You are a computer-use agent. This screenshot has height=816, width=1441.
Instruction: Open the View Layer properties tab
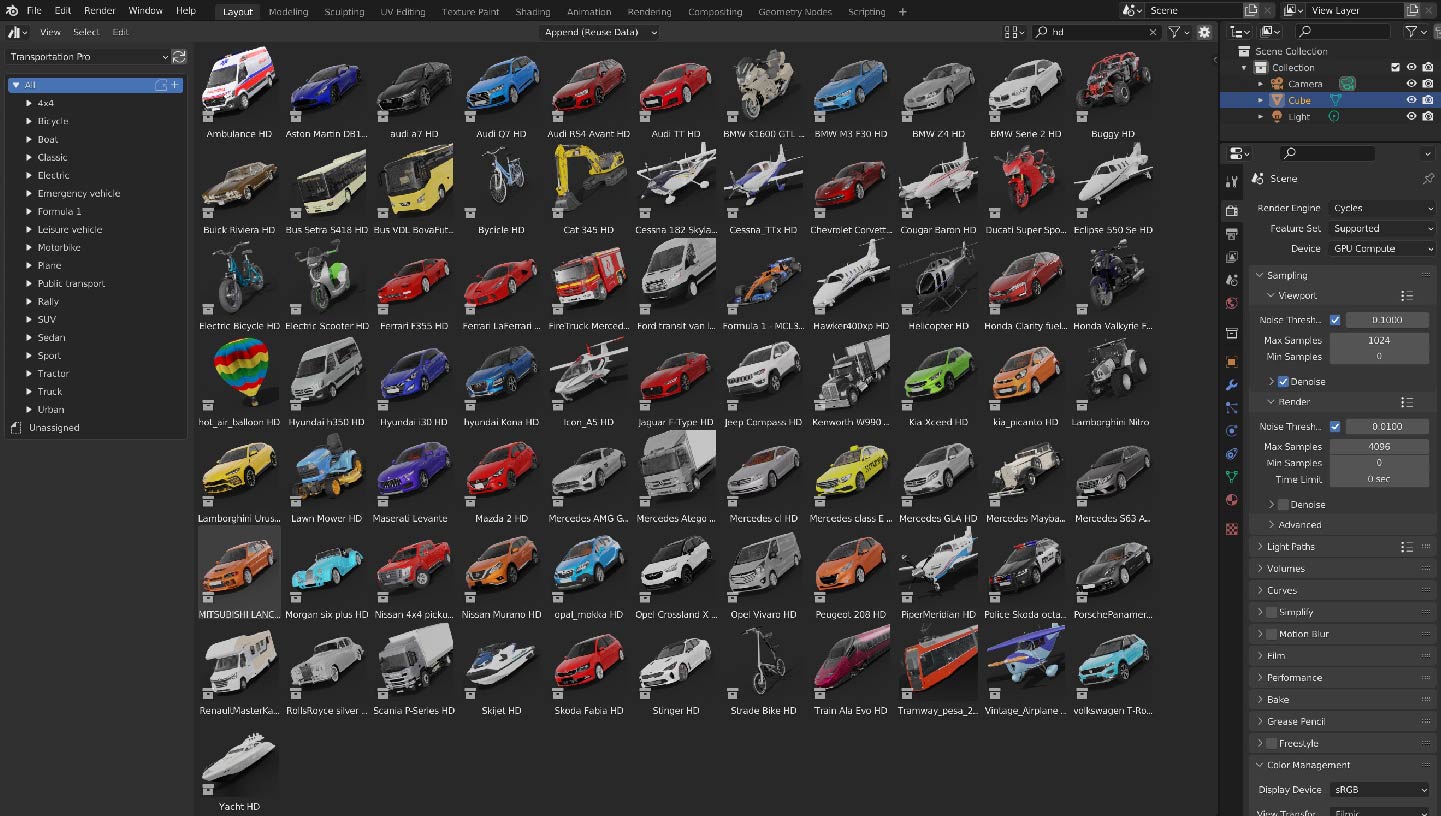click(x=1232, y=257)
